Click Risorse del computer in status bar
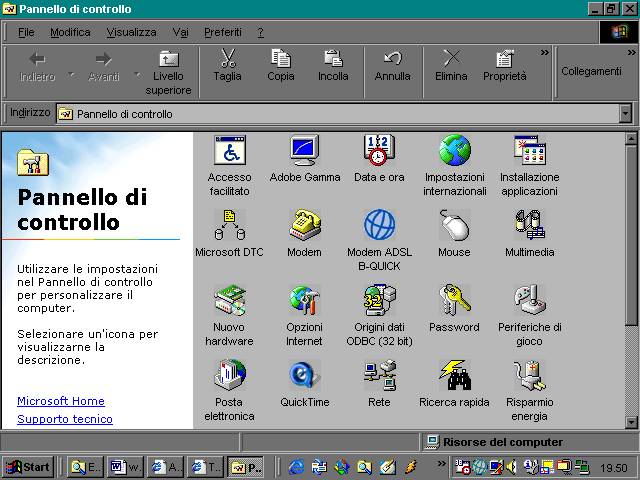The height and width of the screenshot is (480, 640). (x=502, y=442)
